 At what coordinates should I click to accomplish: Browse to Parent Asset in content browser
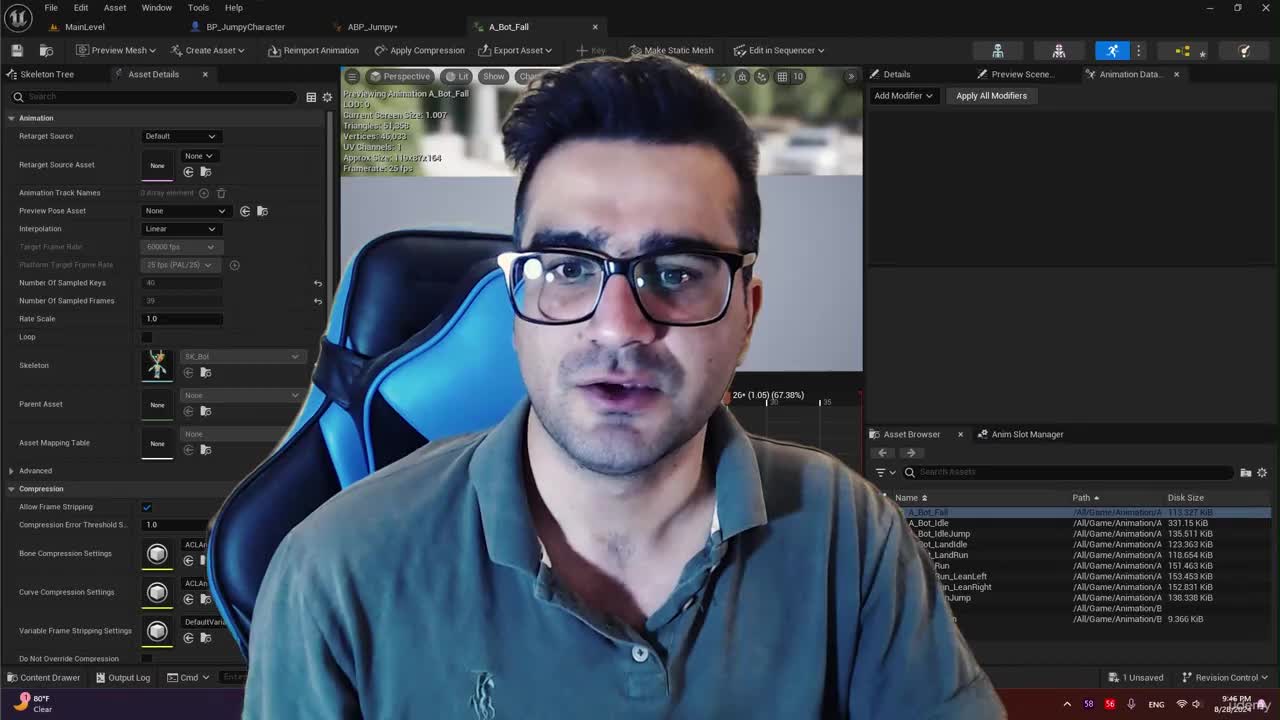click(x=206, y=410)
